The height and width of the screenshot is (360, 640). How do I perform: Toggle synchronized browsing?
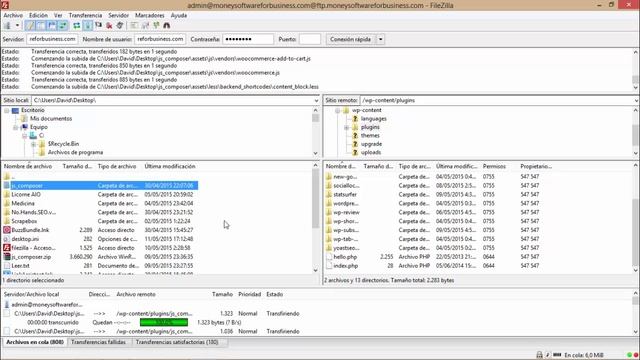[156, 25]
